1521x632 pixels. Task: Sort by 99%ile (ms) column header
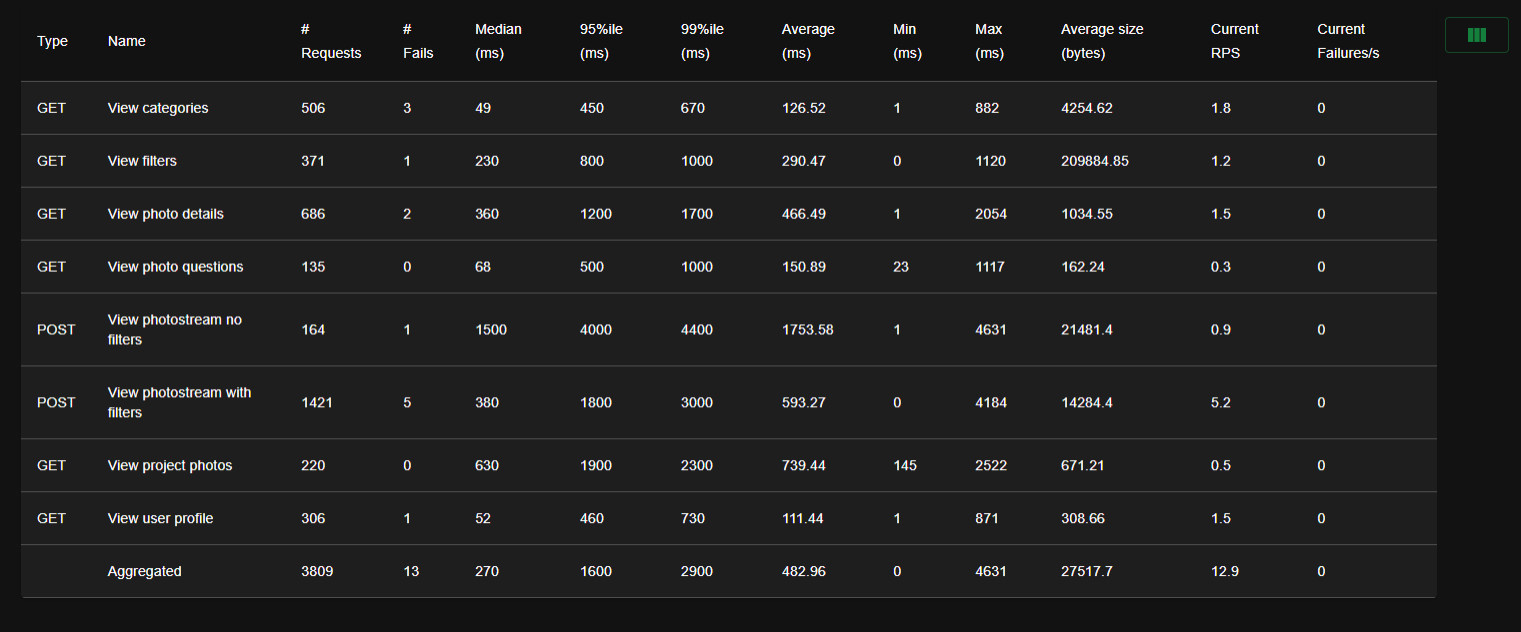point(702,41)
